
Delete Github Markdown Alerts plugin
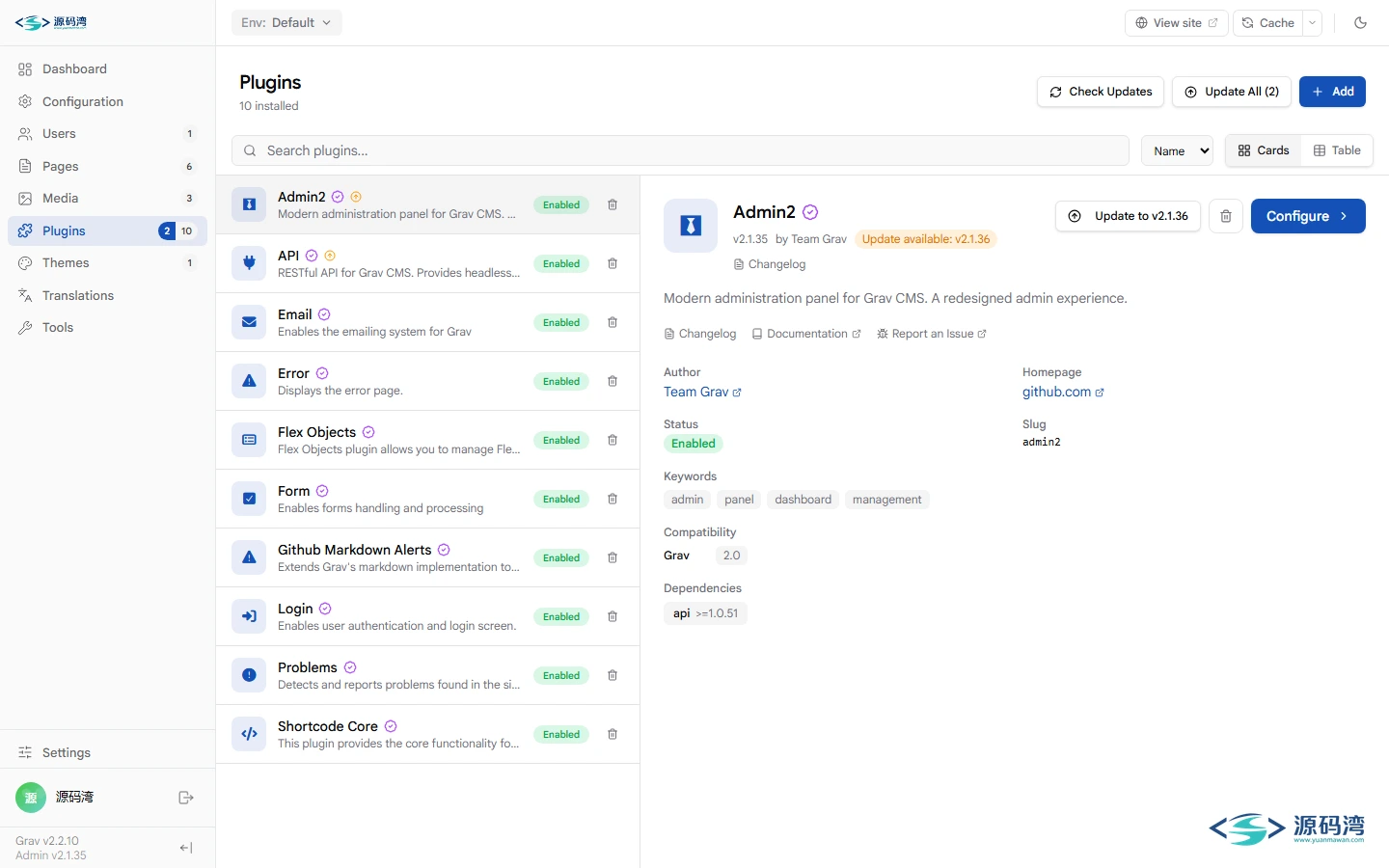coord(613,557)
